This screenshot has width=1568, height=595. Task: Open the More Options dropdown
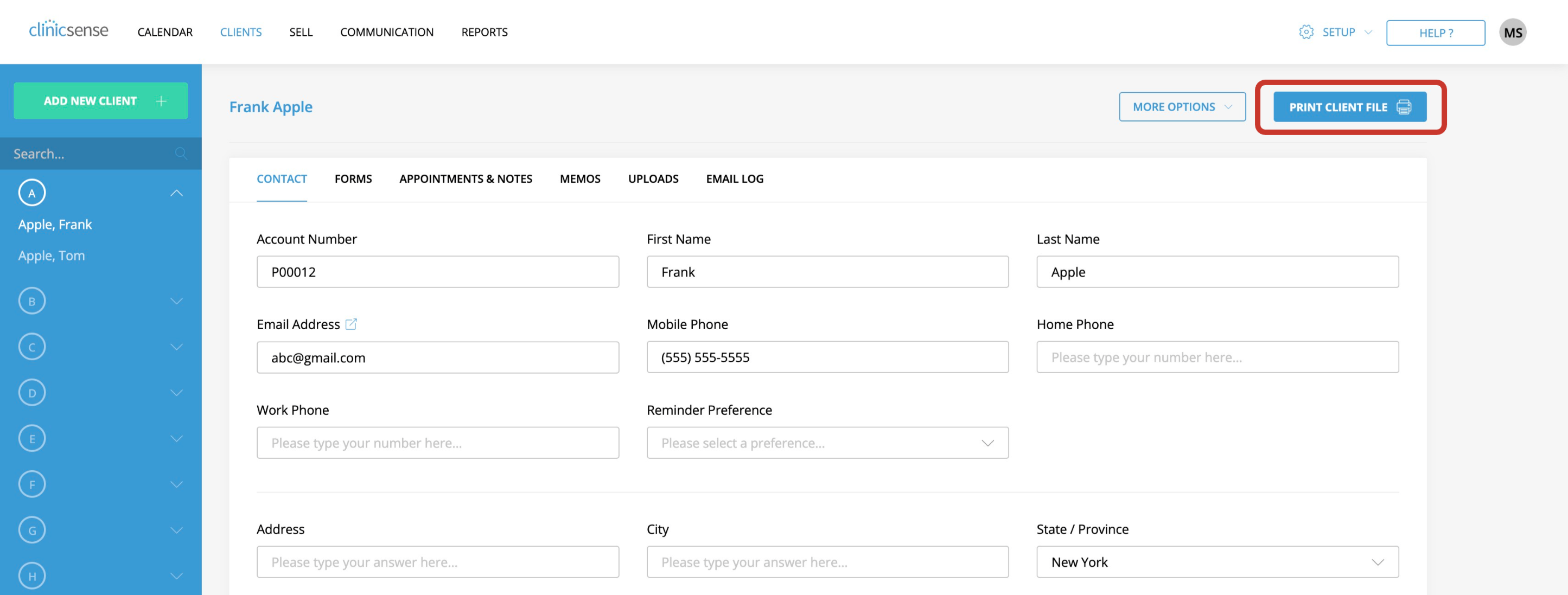(1182, 106)
